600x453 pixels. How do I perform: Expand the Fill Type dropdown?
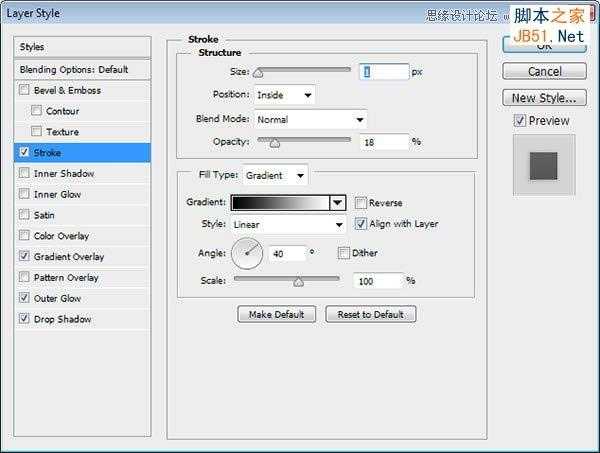(275, 176)
